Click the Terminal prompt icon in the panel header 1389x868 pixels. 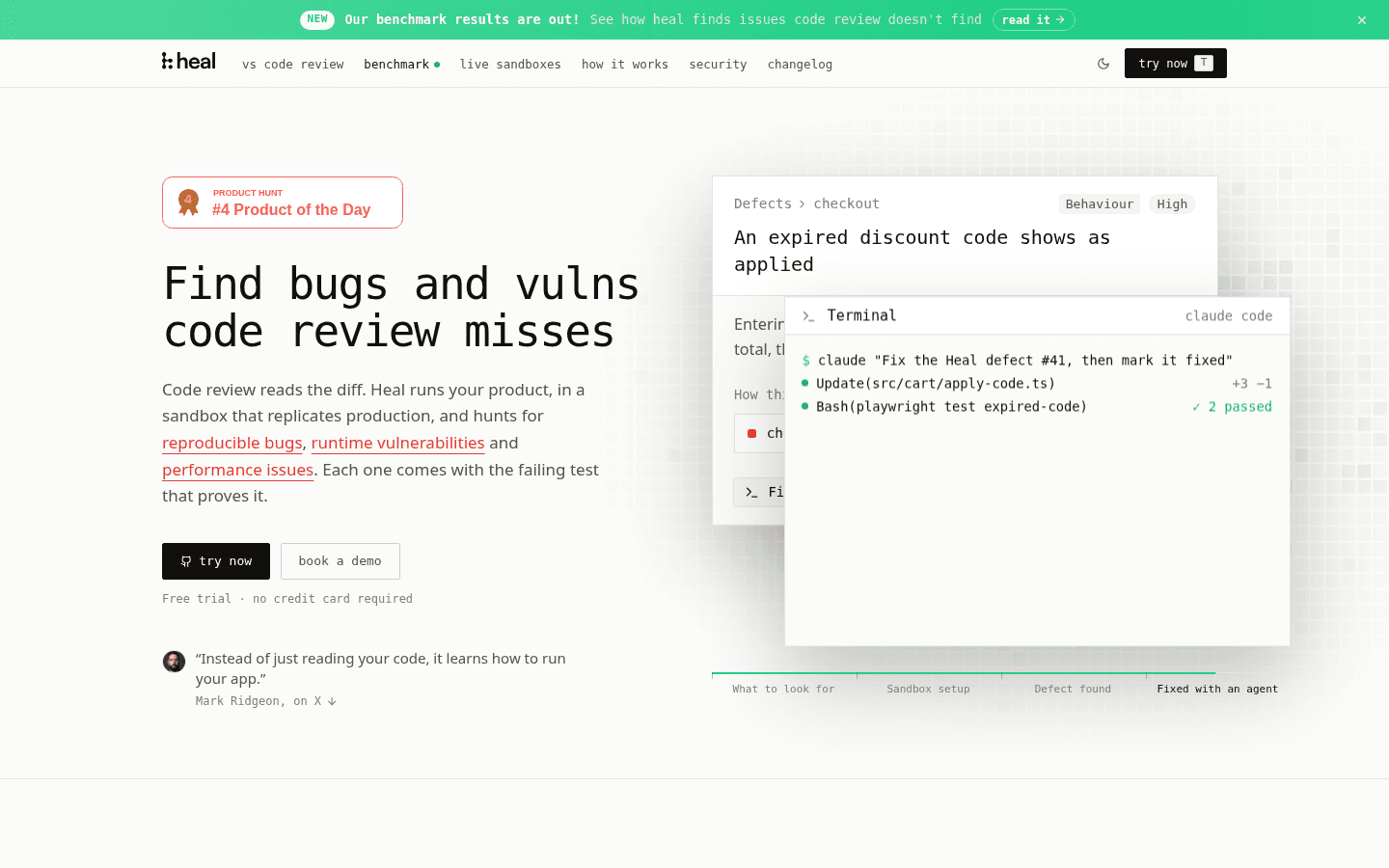point(808,316)
